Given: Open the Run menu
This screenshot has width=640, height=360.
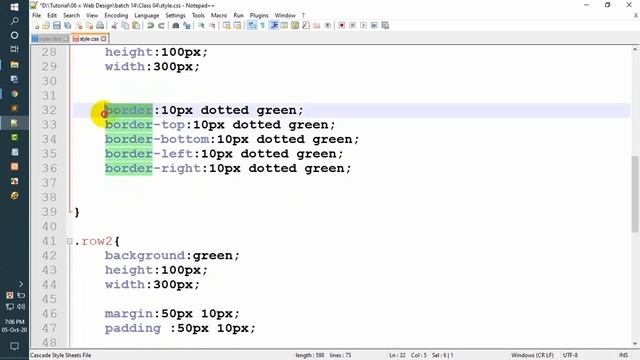Looking at the screenshot, I should [238, 16].
